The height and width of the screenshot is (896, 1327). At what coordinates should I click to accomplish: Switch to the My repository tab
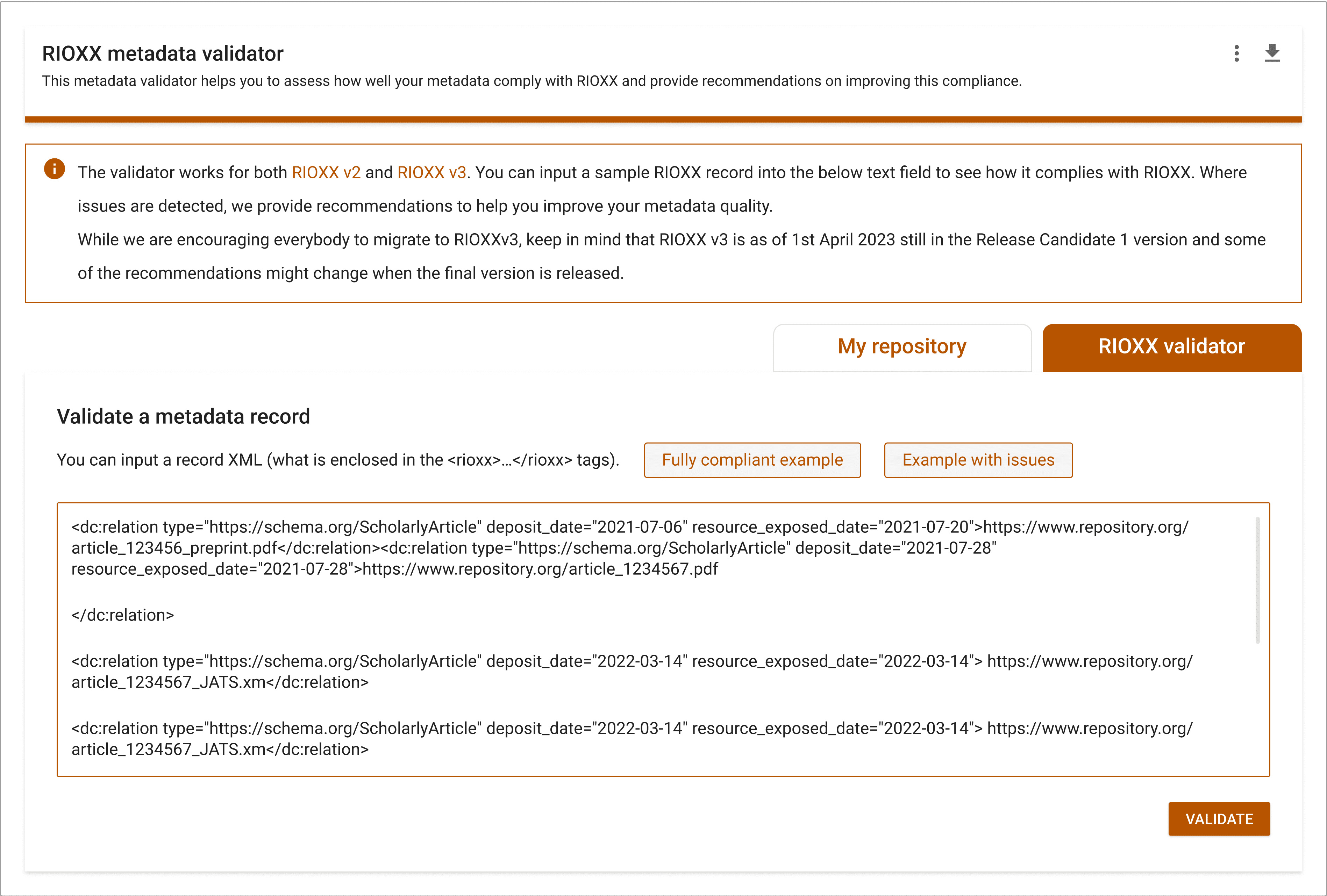(901, 346)
